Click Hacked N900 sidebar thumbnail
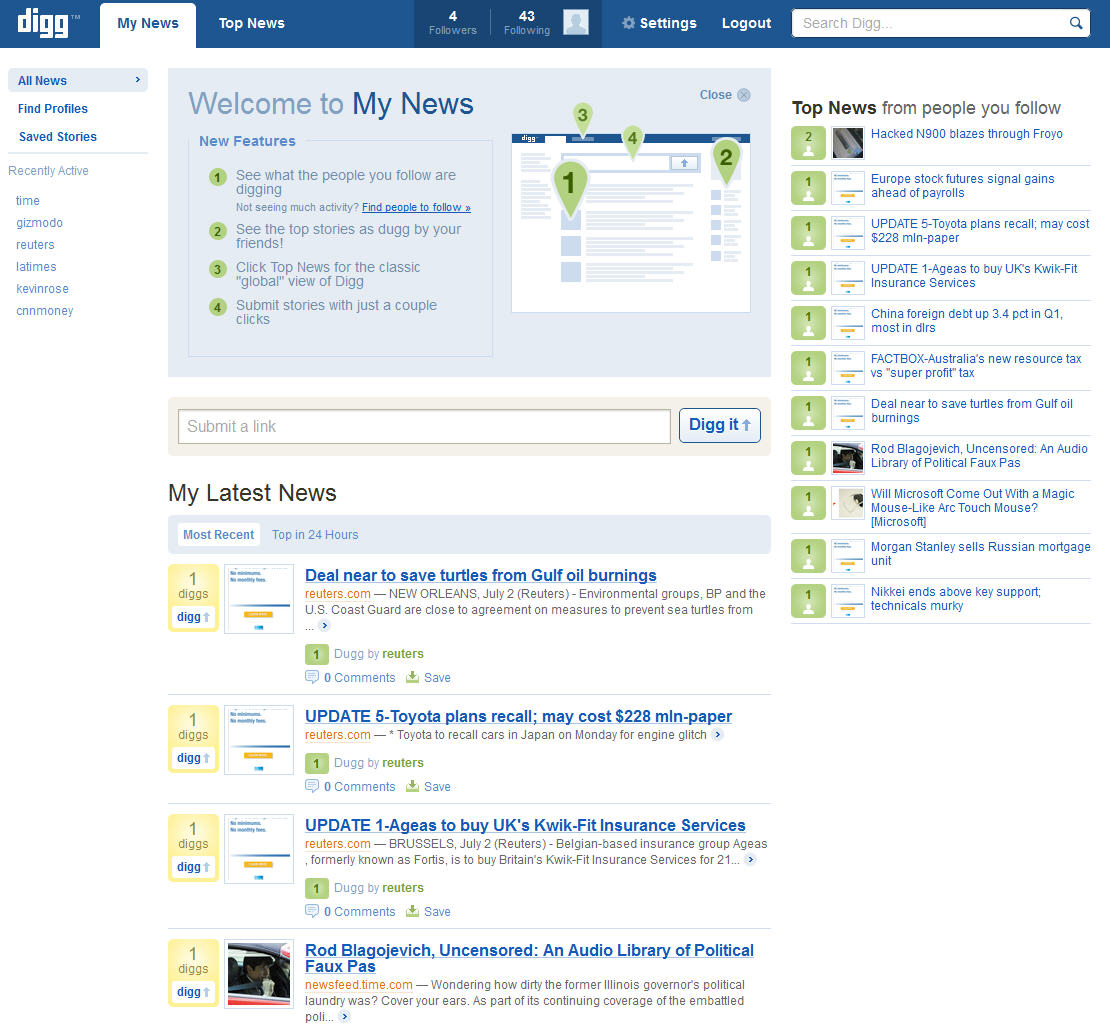Screen dimensions: 1110x1024 click(847, 143)
